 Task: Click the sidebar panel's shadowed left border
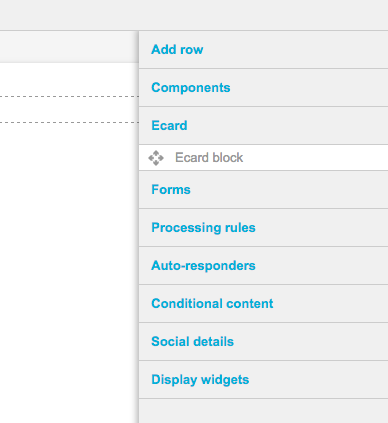[138, 227]
